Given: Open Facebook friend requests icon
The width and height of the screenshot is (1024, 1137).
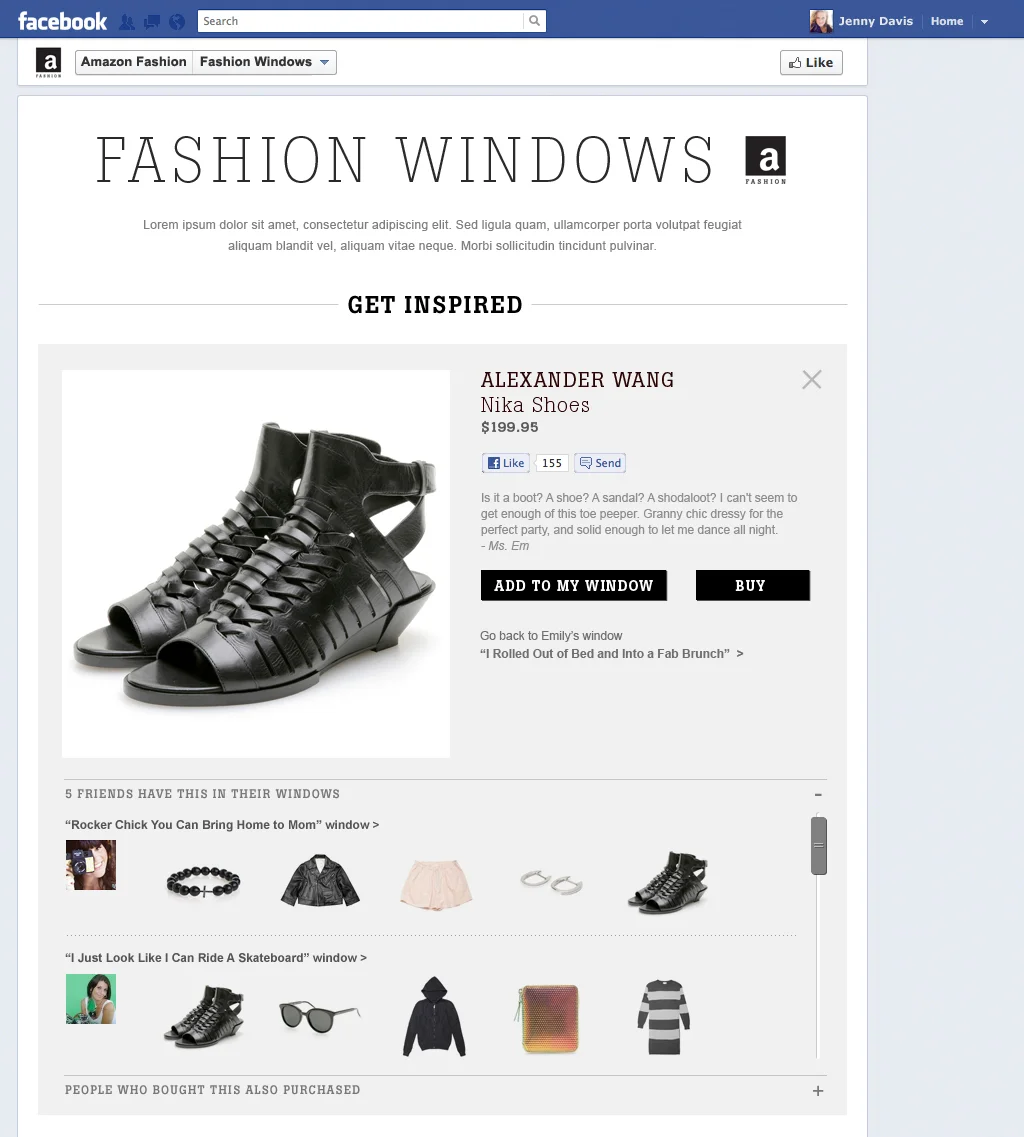Looking at the screenshot, I should pyautogui.click(x=127, y=22).
